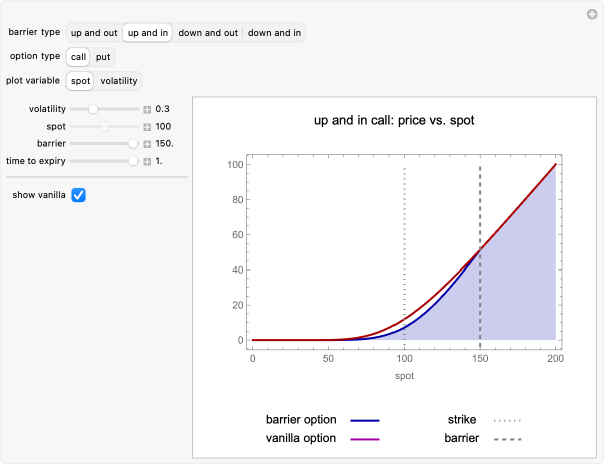The image size is (604, 465).
Task: Choose "down and in" barrier type
Action: coord(274,33)
